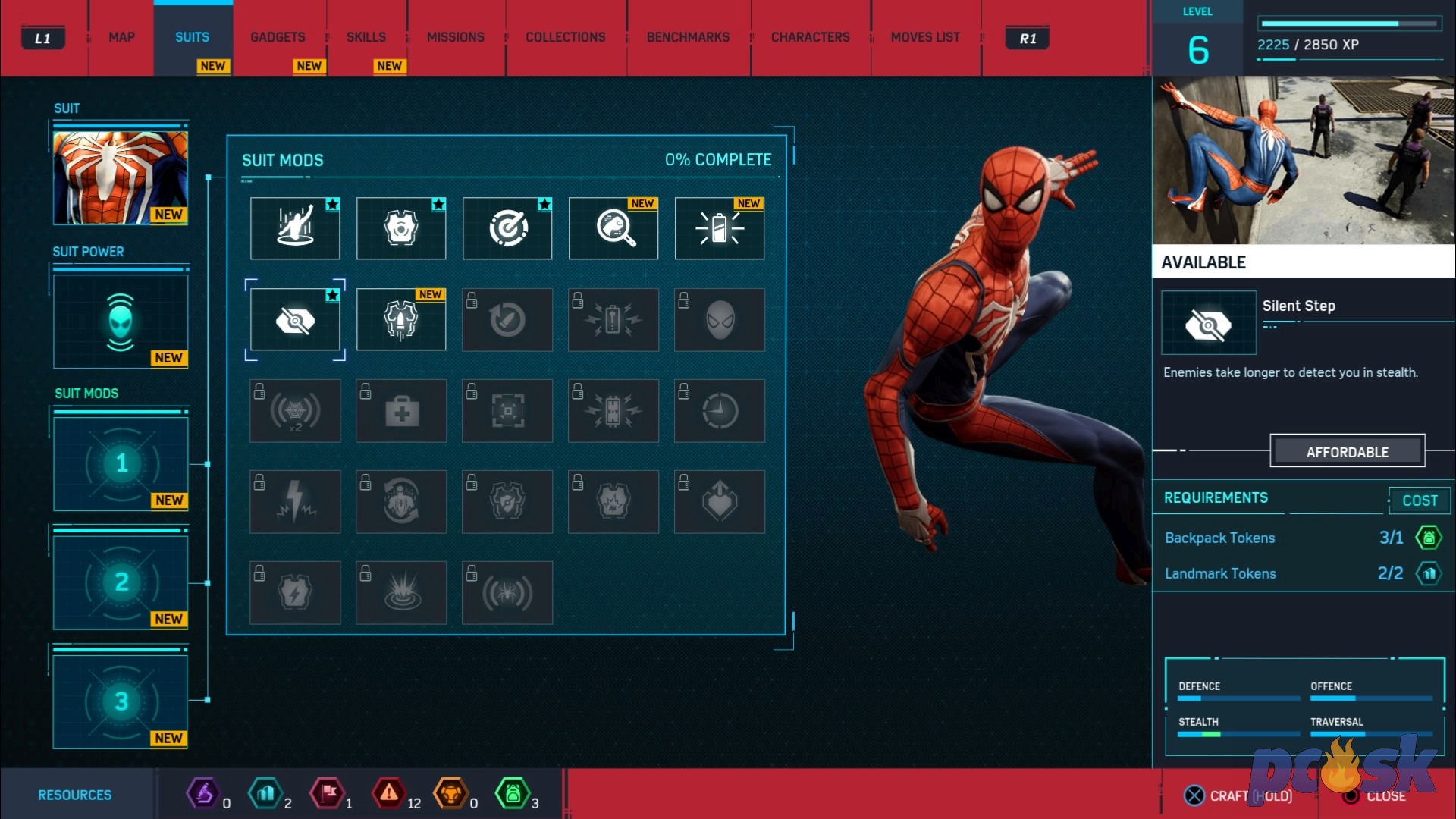
Task: Click the orange challenge token resource icon
Action: pos(450,794)
